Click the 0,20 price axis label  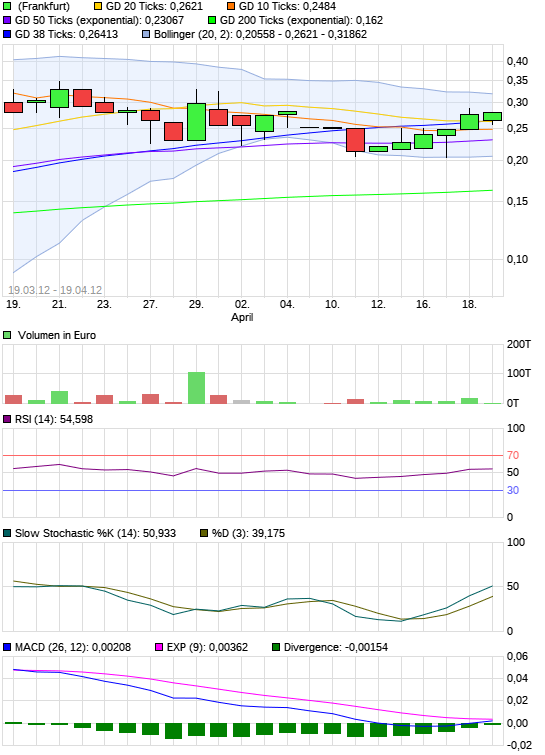[518, 160]
